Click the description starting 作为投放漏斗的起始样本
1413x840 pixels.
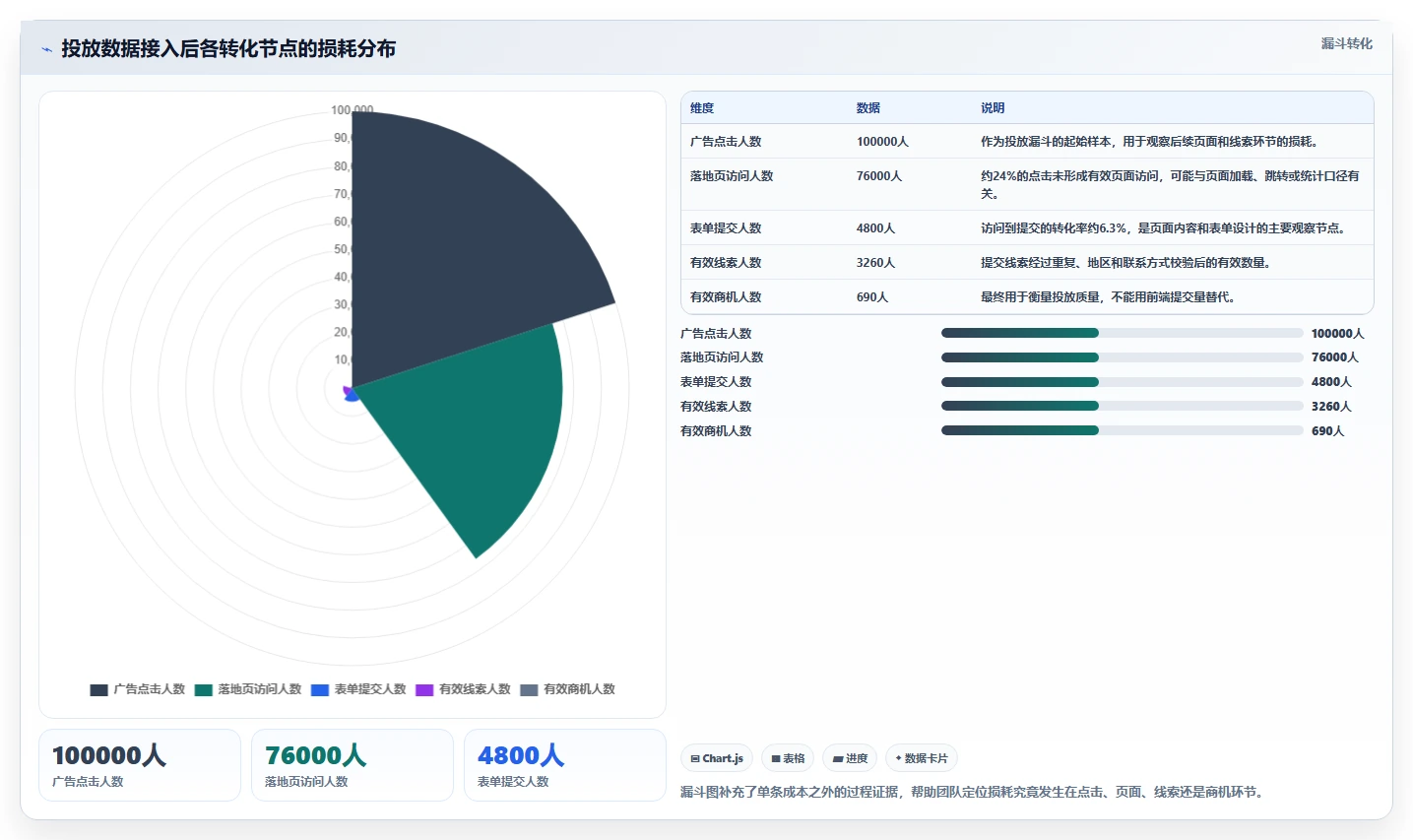click(x=1150, y=142)
